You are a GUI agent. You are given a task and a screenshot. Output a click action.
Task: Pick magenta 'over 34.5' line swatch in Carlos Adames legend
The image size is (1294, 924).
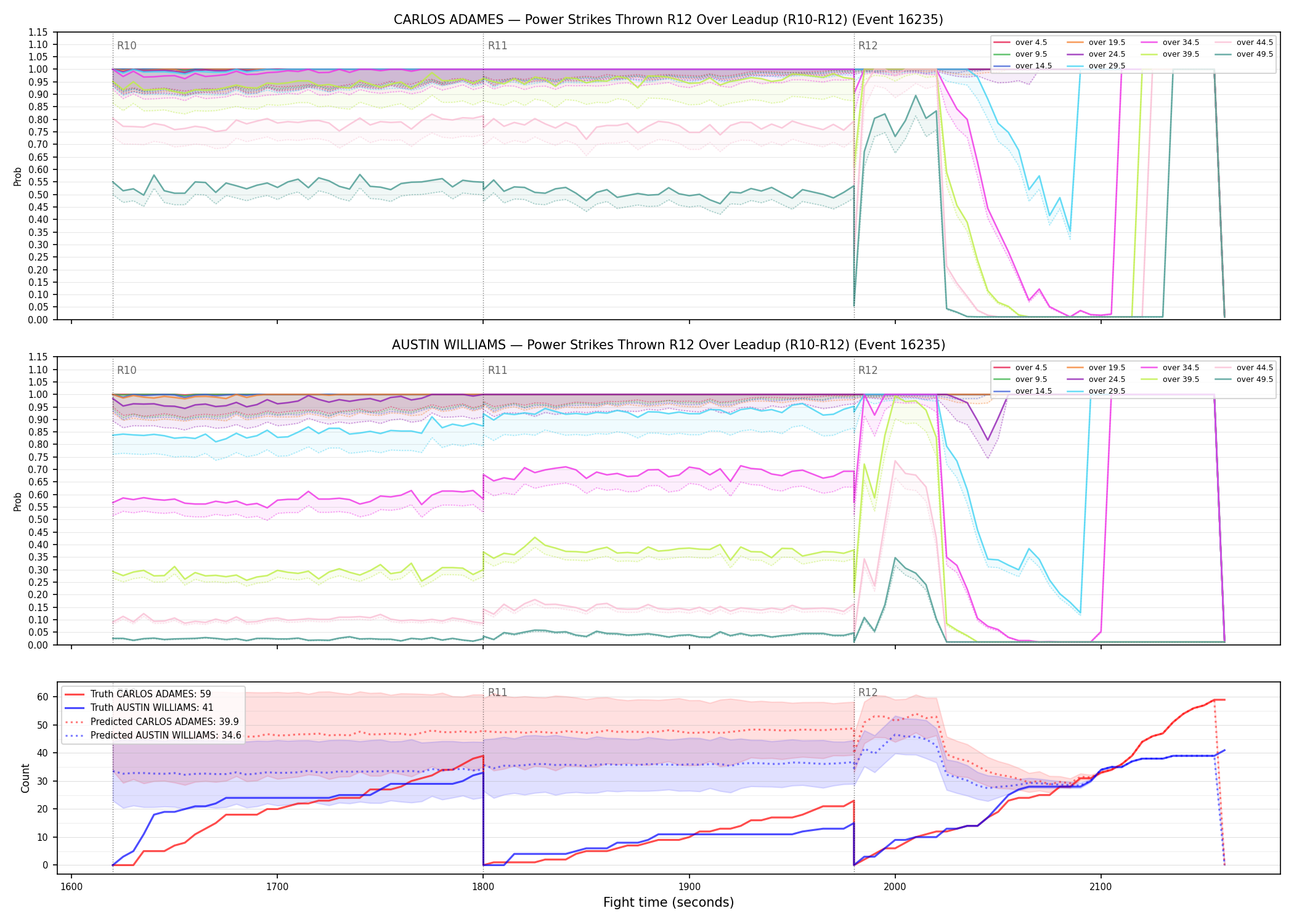(1149, 43)
